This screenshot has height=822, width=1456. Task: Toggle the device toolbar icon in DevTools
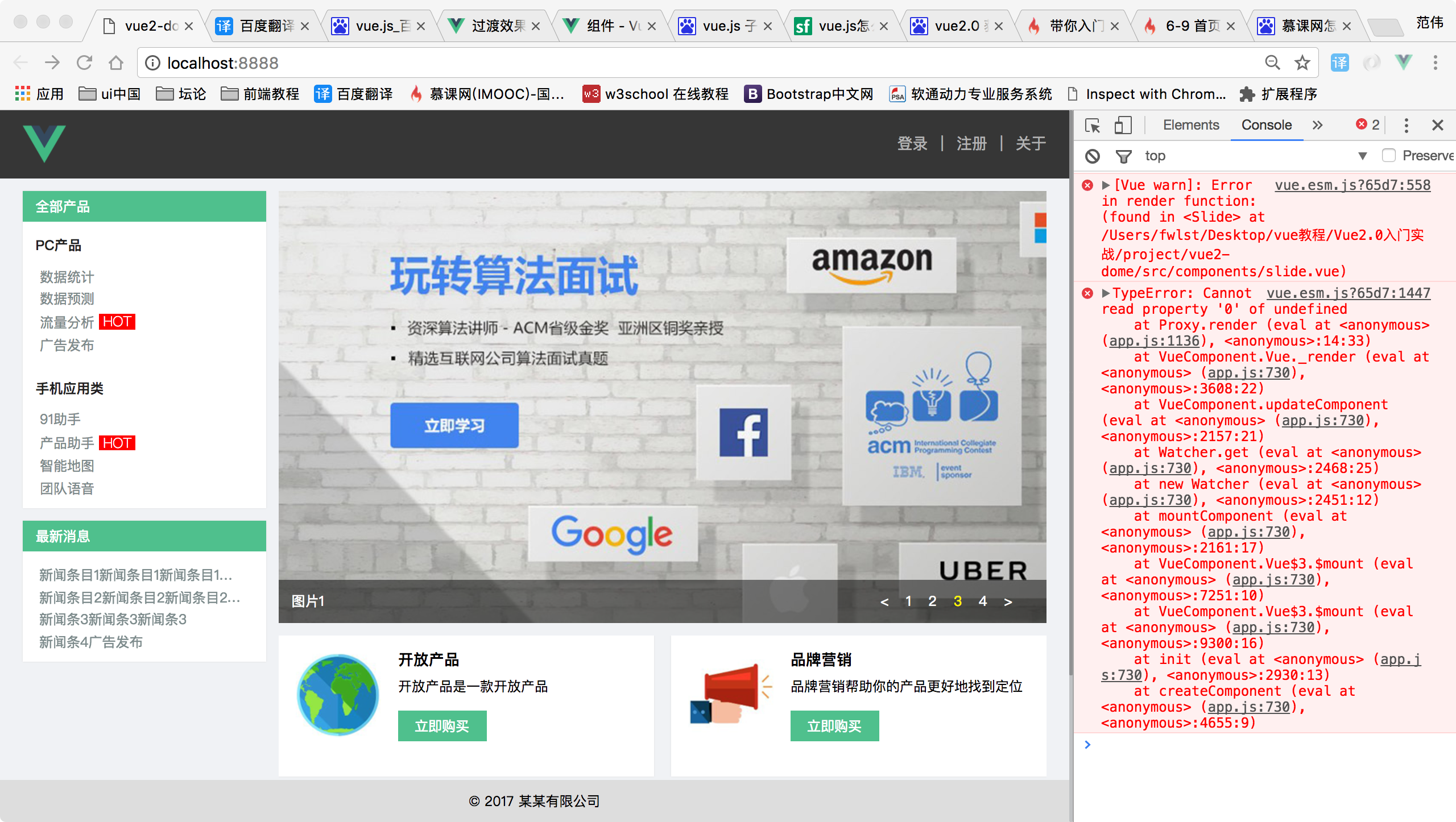pyautogui.click(x=1123, y=125)
